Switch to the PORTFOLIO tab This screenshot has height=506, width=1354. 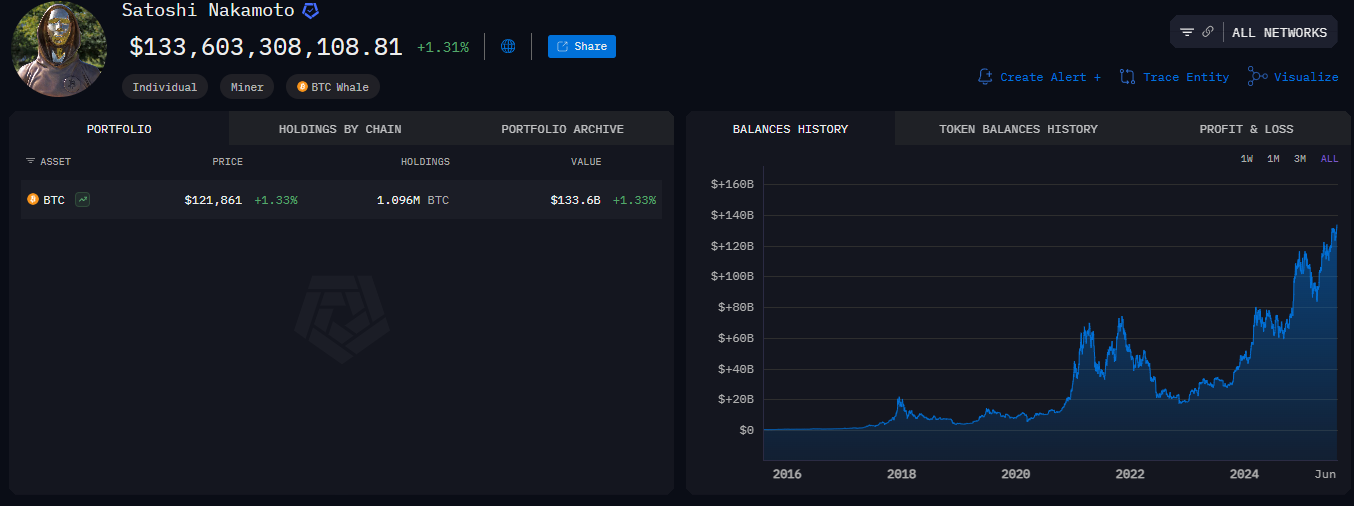(x=119, y=129)
